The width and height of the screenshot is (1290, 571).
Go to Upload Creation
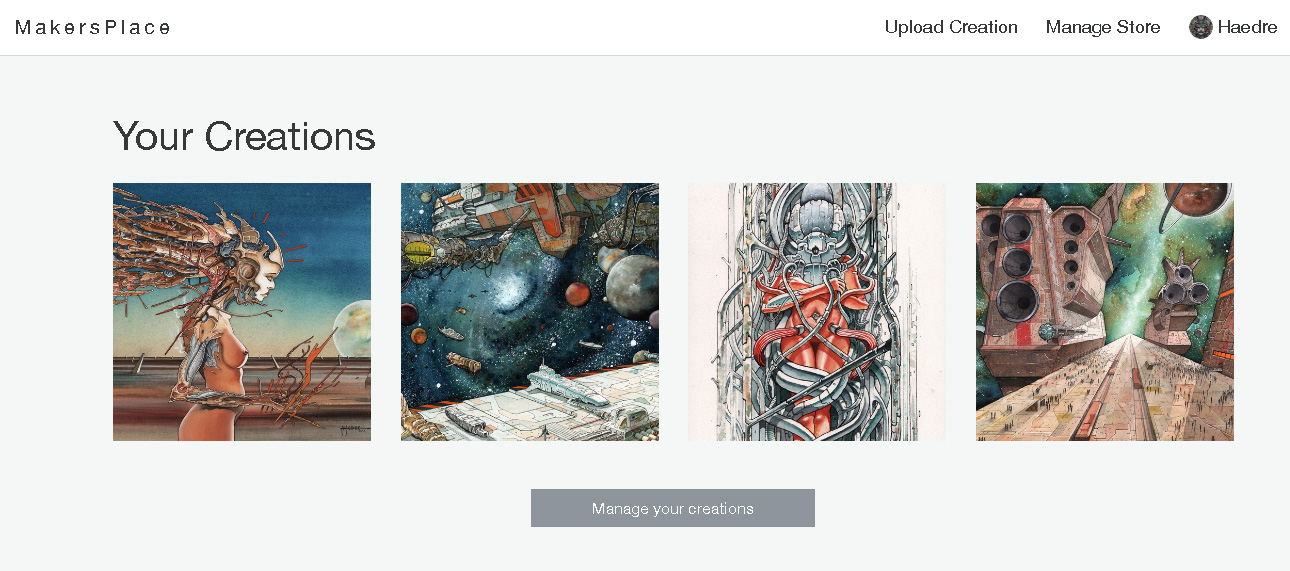pos(951,27)
